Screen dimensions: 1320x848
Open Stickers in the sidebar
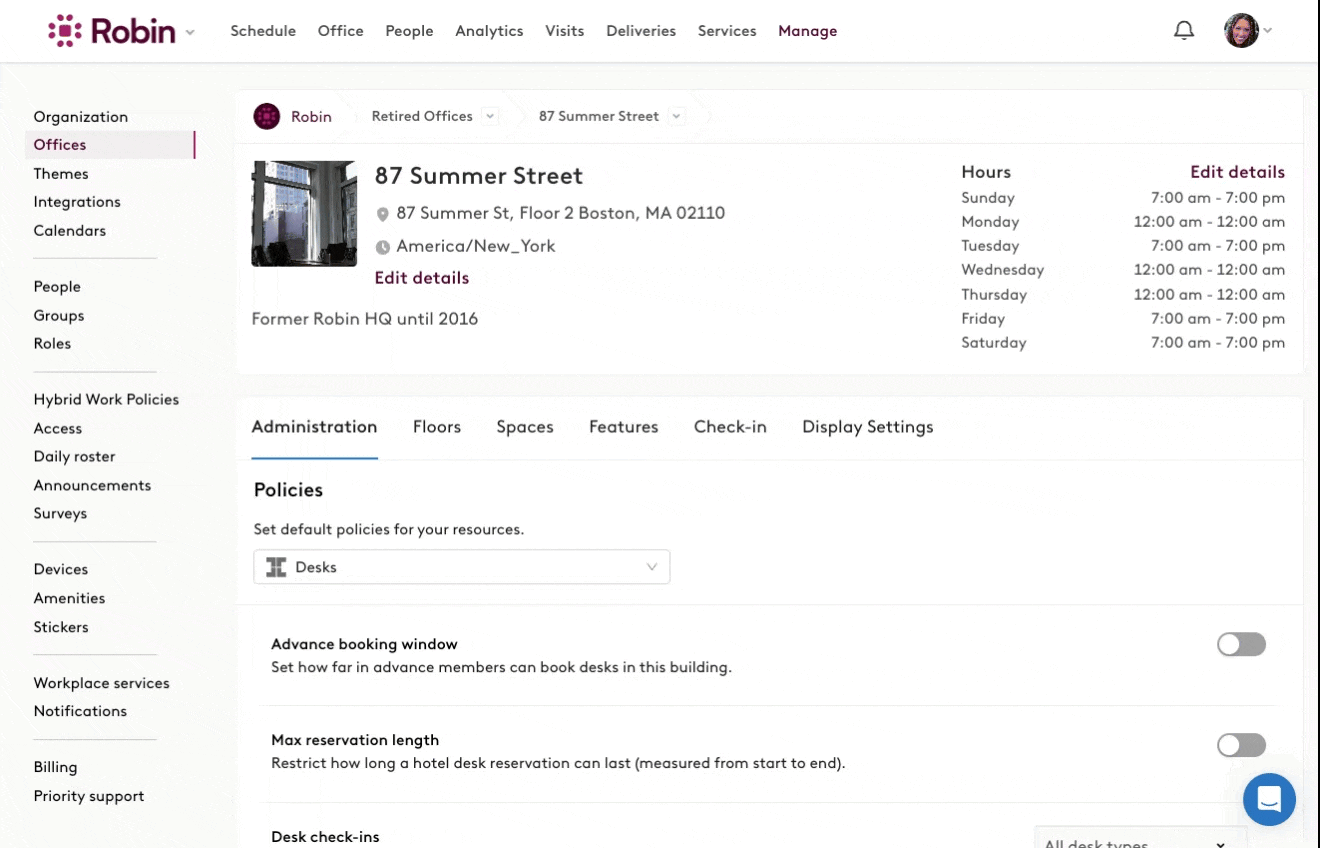(61, 628)
